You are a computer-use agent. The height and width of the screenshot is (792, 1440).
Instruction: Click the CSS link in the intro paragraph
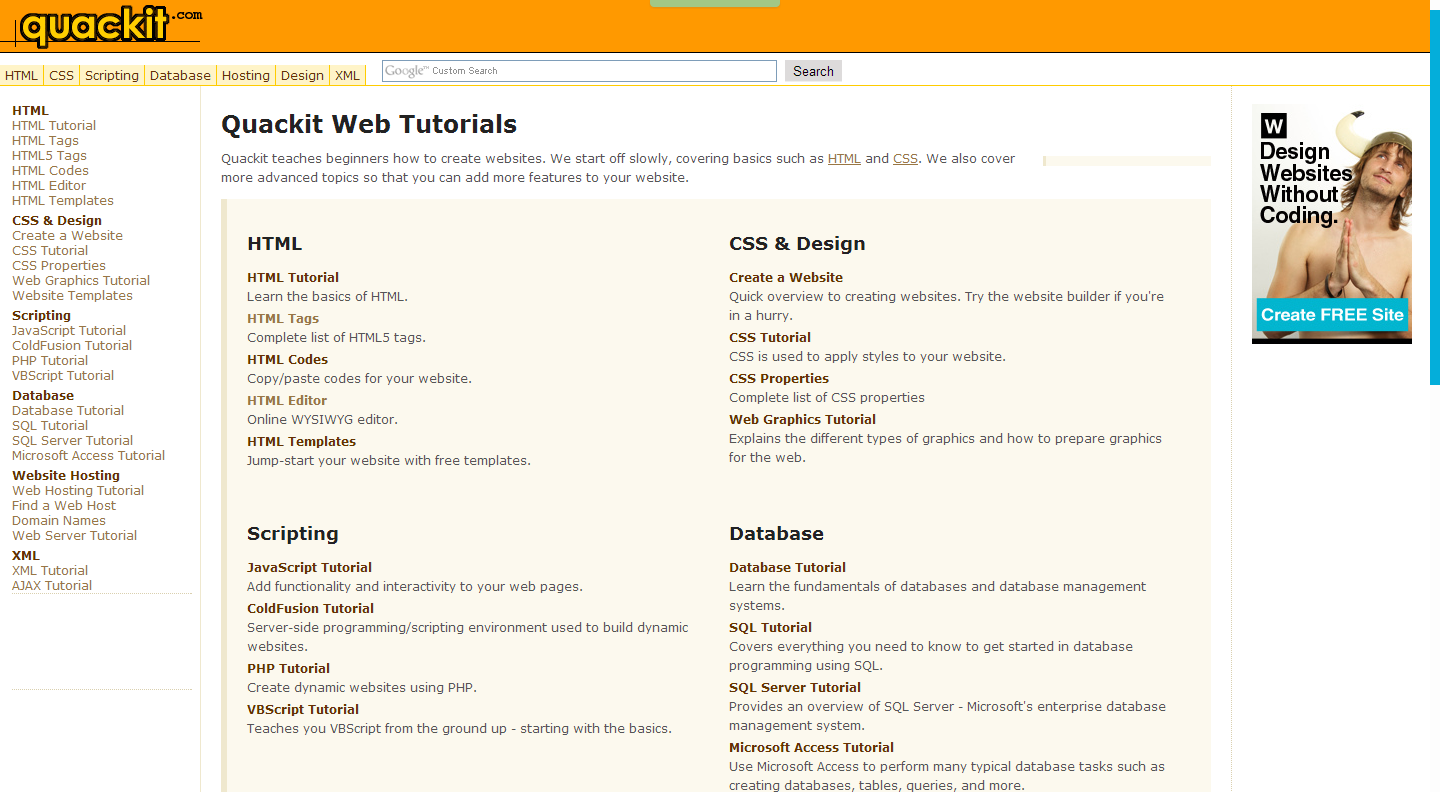click(x=905, y=159)
